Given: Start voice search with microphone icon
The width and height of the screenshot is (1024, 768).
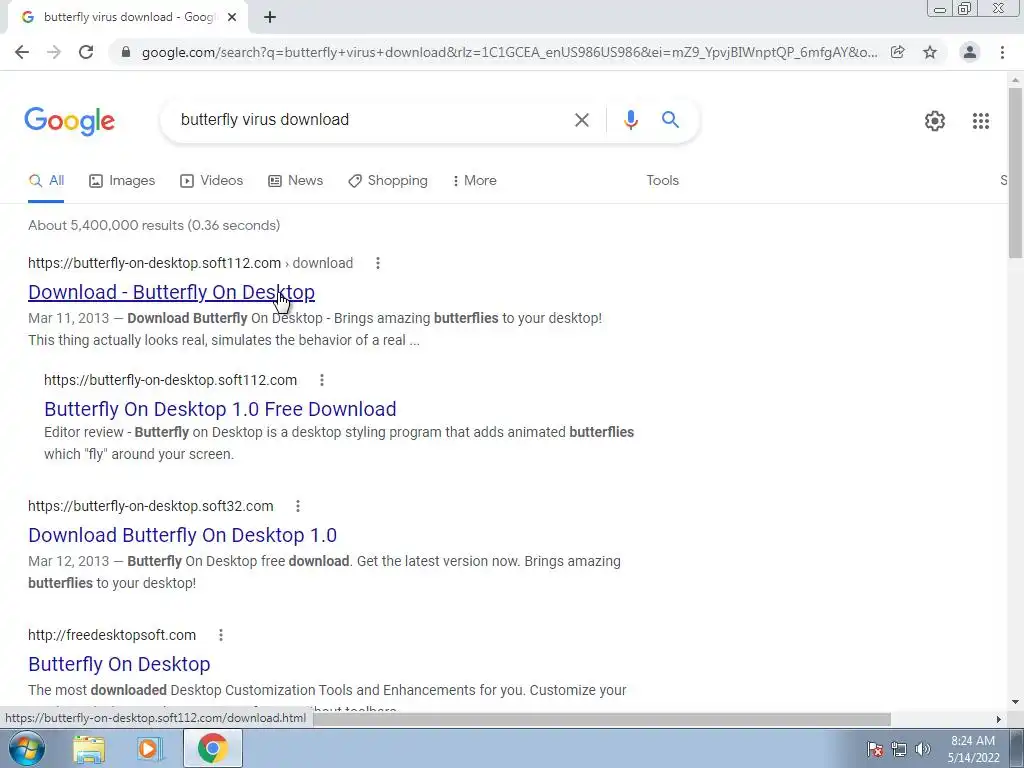Looking at the screenshot, I should 630,120.
